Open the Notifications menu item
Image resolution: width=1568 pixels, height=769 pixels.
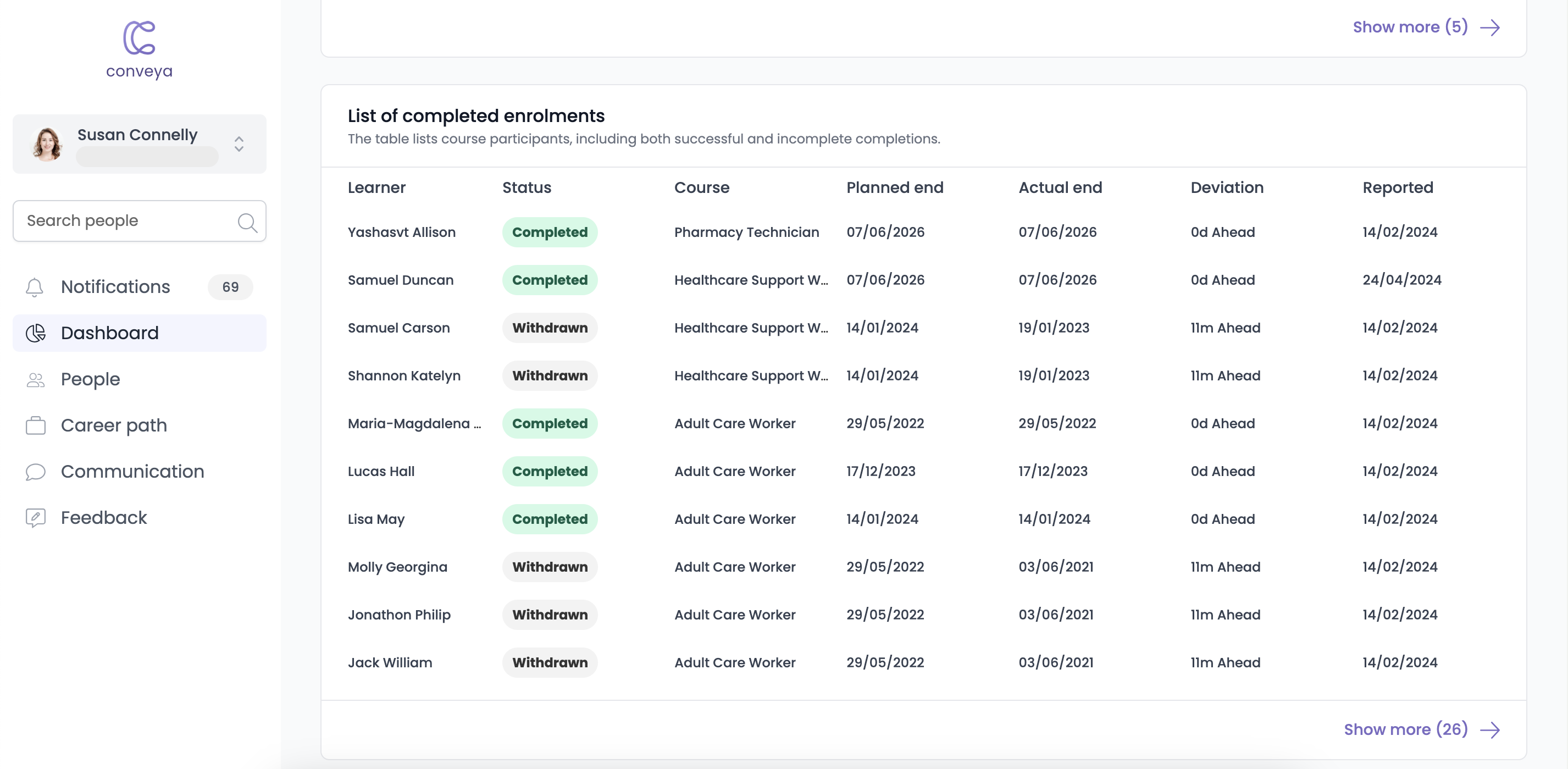click(140, 287)
